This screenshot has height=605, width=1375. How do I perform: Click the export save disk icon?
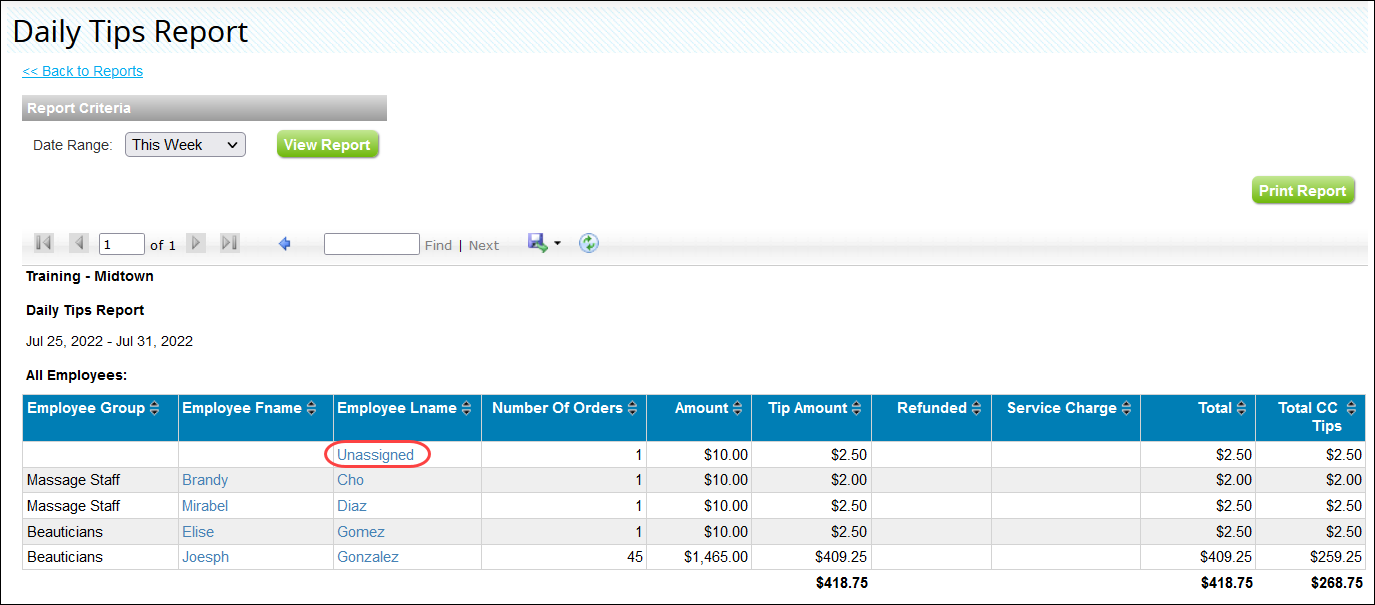[538, 243]
